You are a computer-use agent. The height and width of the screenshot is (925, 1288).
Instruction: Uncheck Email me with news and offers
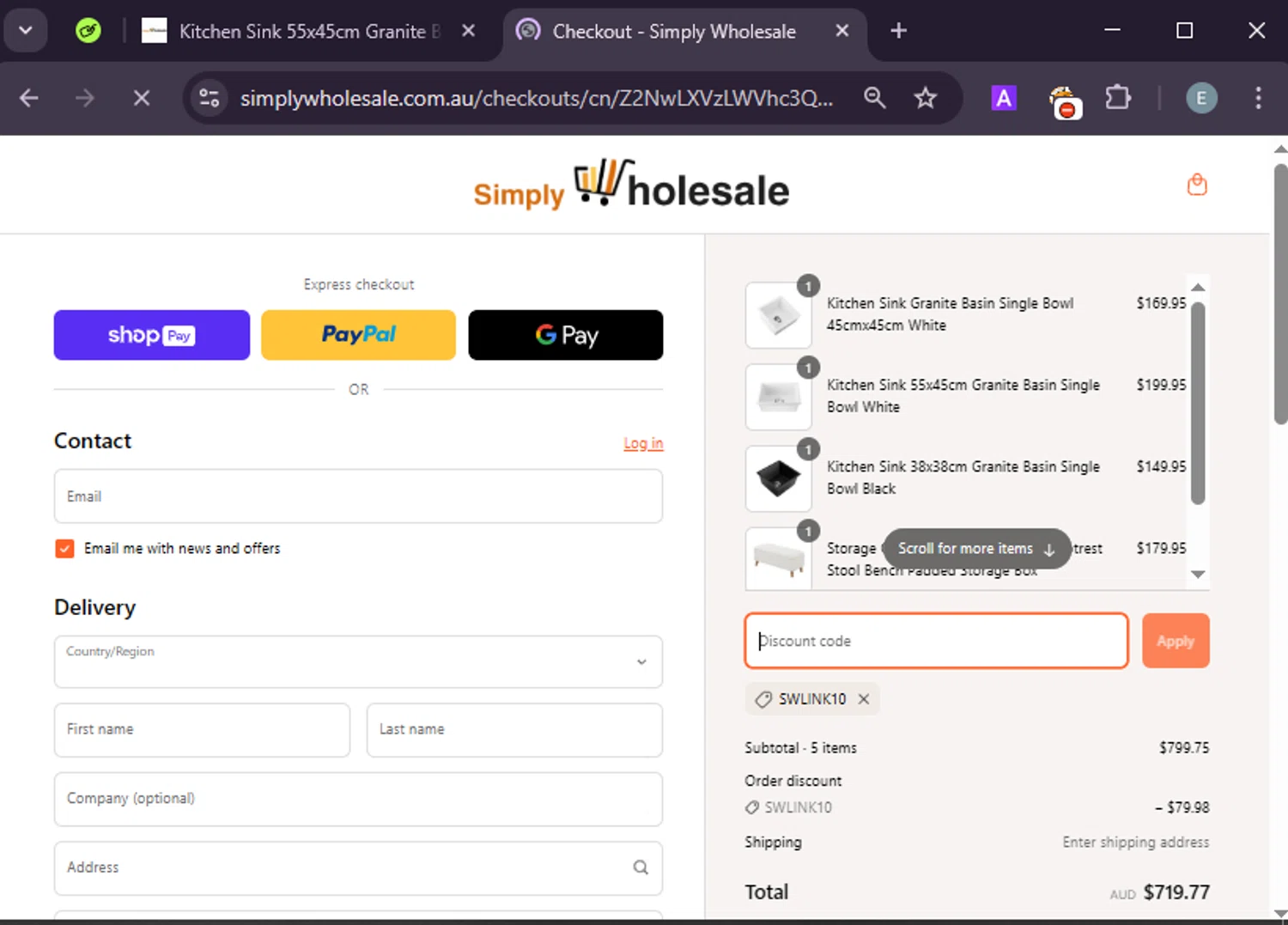[64, 549]
